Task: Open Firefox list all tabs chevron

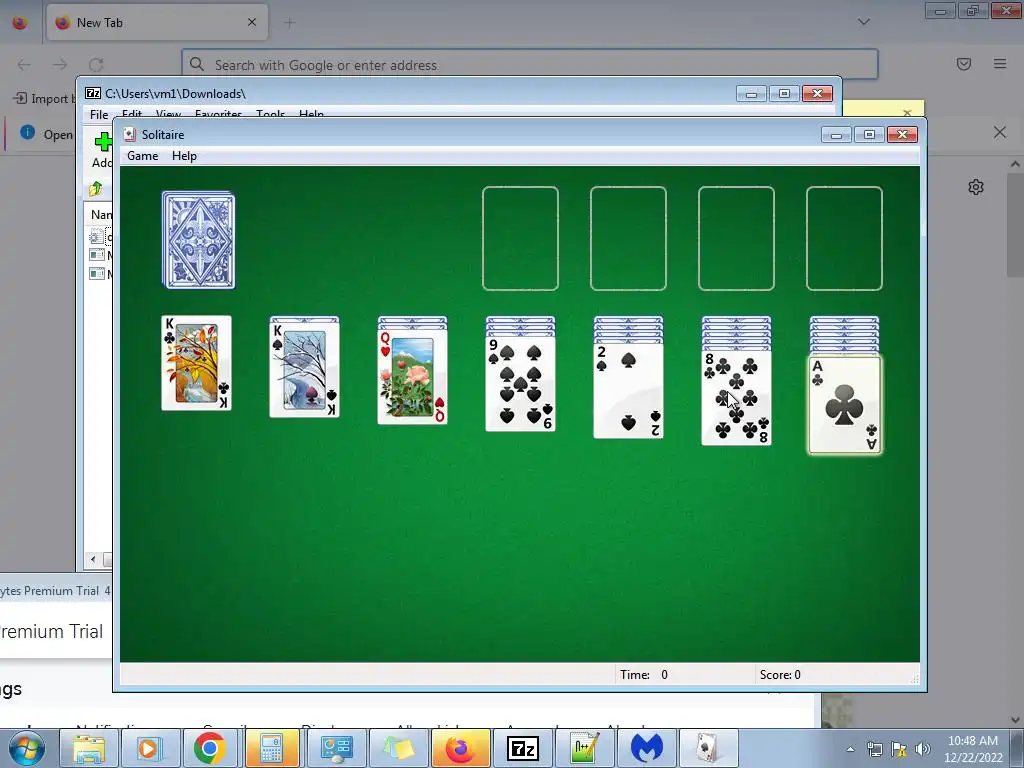Action: [x=863, y=22]
